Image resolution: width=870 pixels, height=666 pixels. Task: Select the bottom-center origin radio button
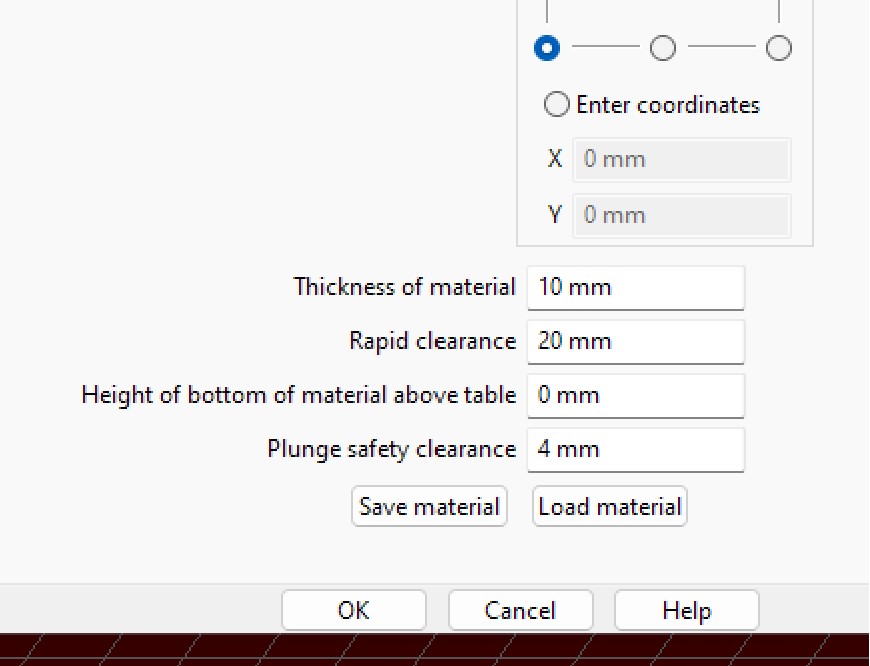(x=662, y=48)
